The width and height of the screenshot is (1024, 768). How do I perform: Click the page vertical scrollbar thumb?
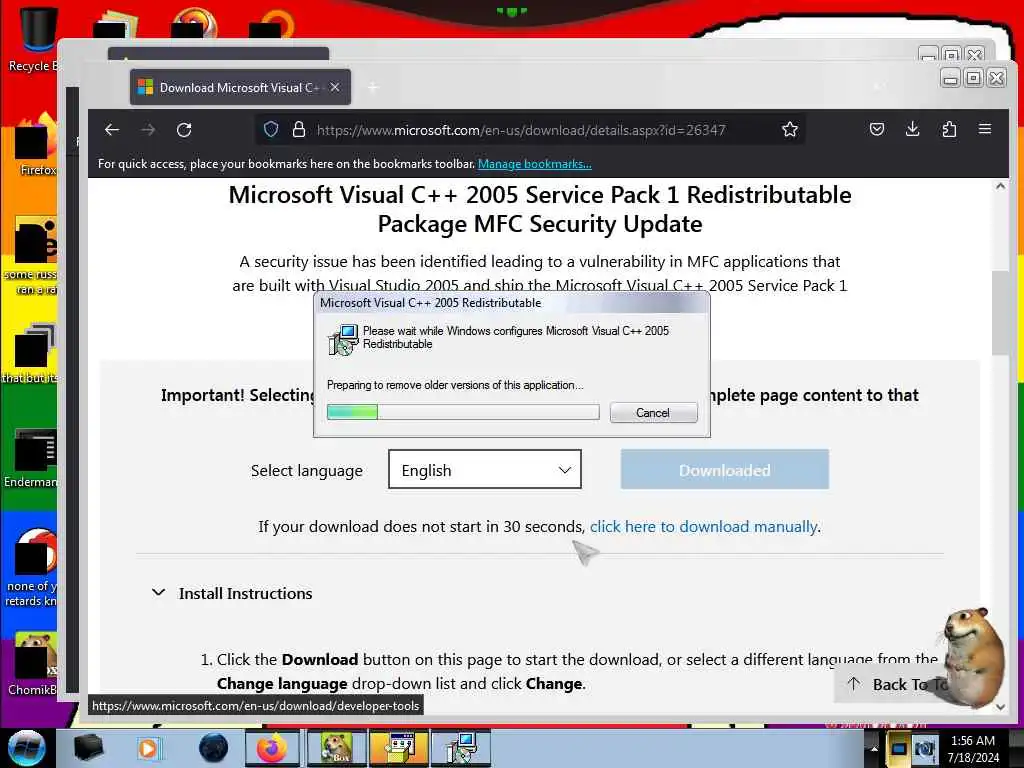[x=1000, y=312]
